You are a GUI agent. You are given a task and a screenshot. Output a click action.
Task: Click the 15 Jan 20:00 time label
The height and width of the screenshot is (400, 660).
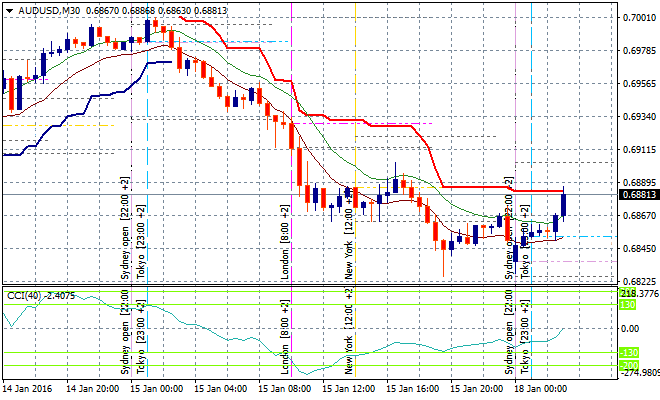[x=476, y=388]
